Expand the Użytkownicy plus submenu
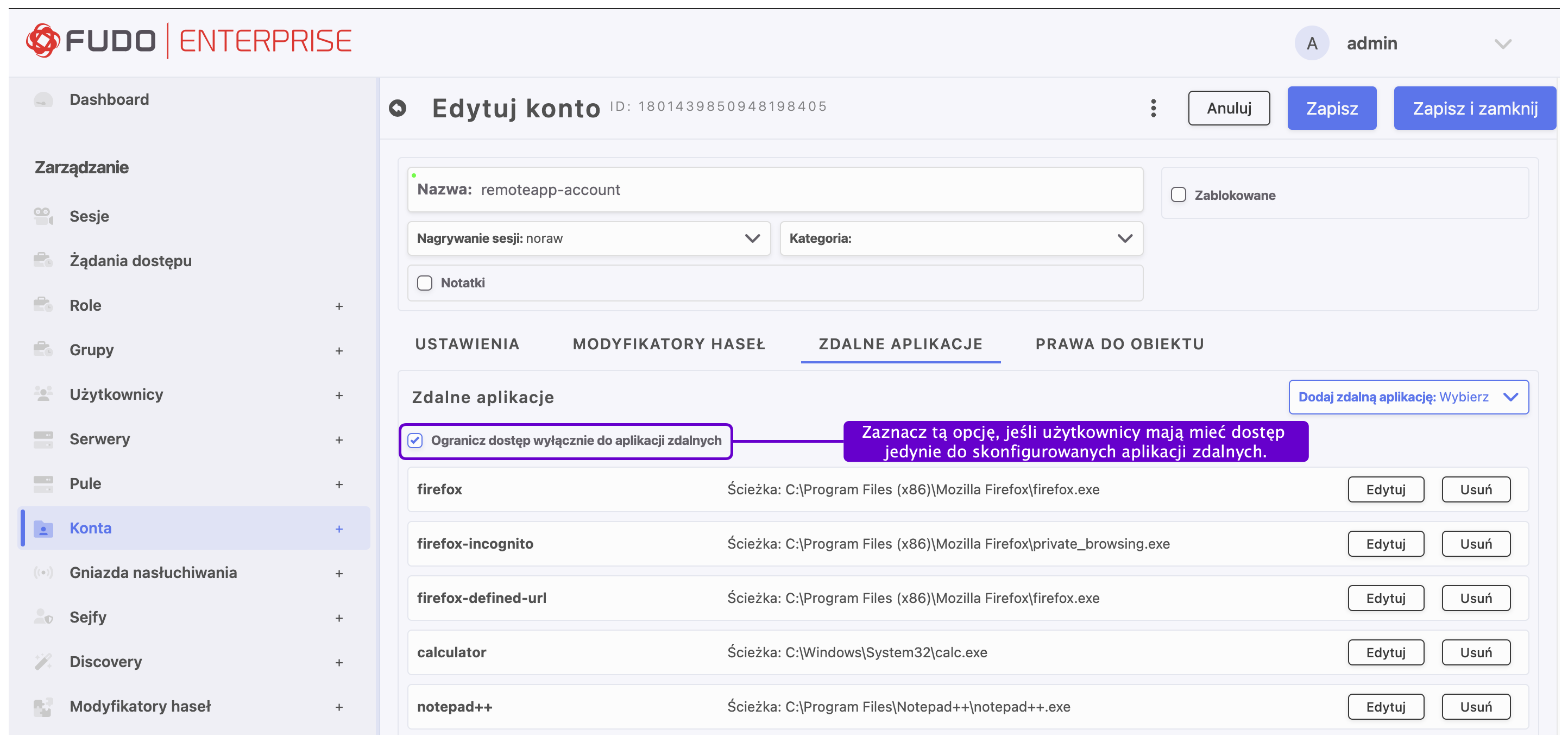1568x748 pixels. 339,395
